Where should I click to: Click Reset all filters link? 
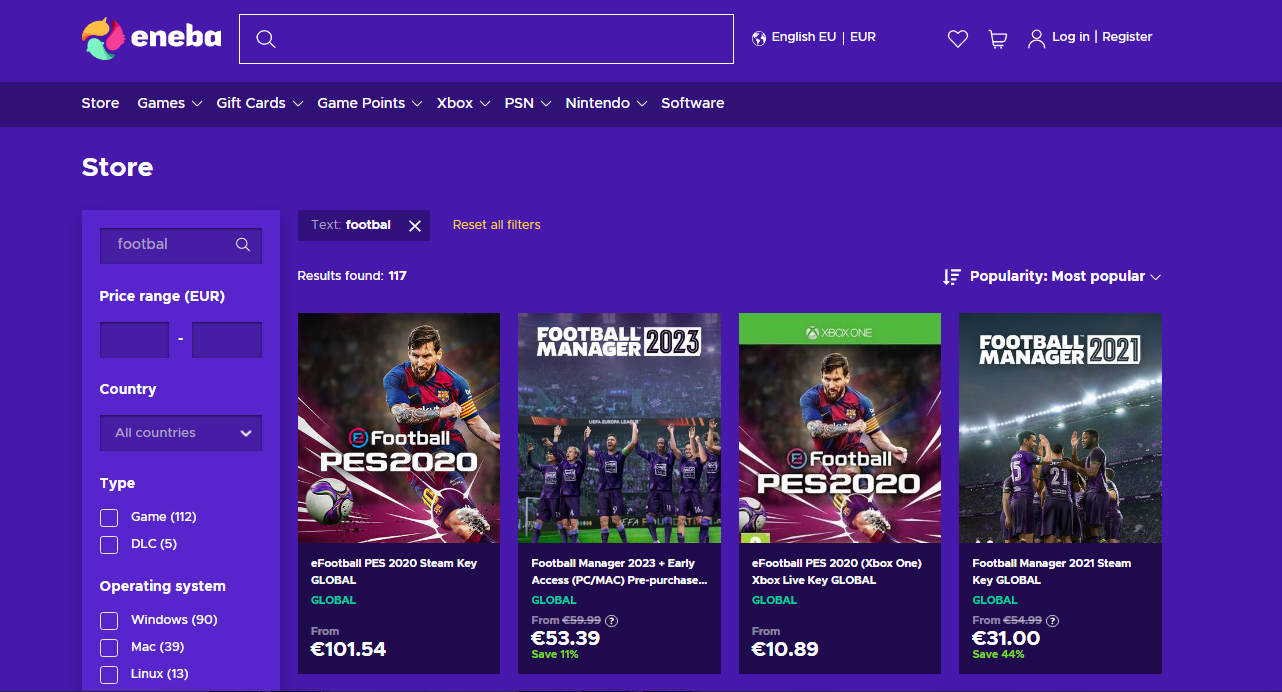496,225
